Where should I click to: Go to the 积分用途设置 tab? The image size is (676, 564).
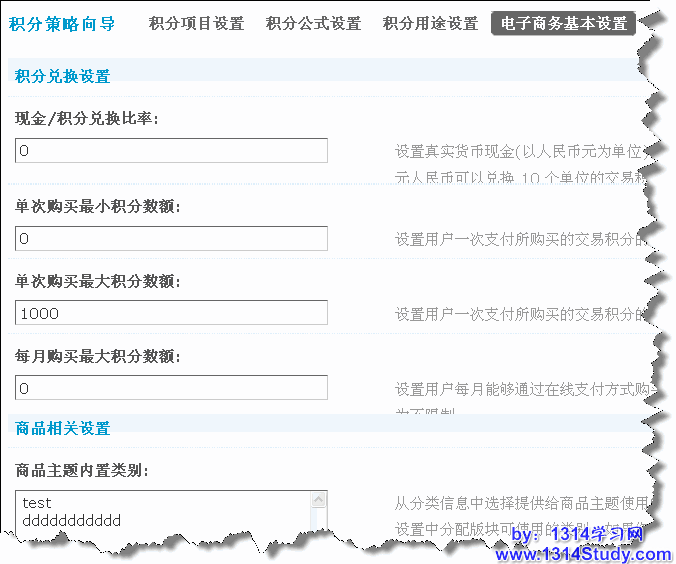click(x=430, y=24)
